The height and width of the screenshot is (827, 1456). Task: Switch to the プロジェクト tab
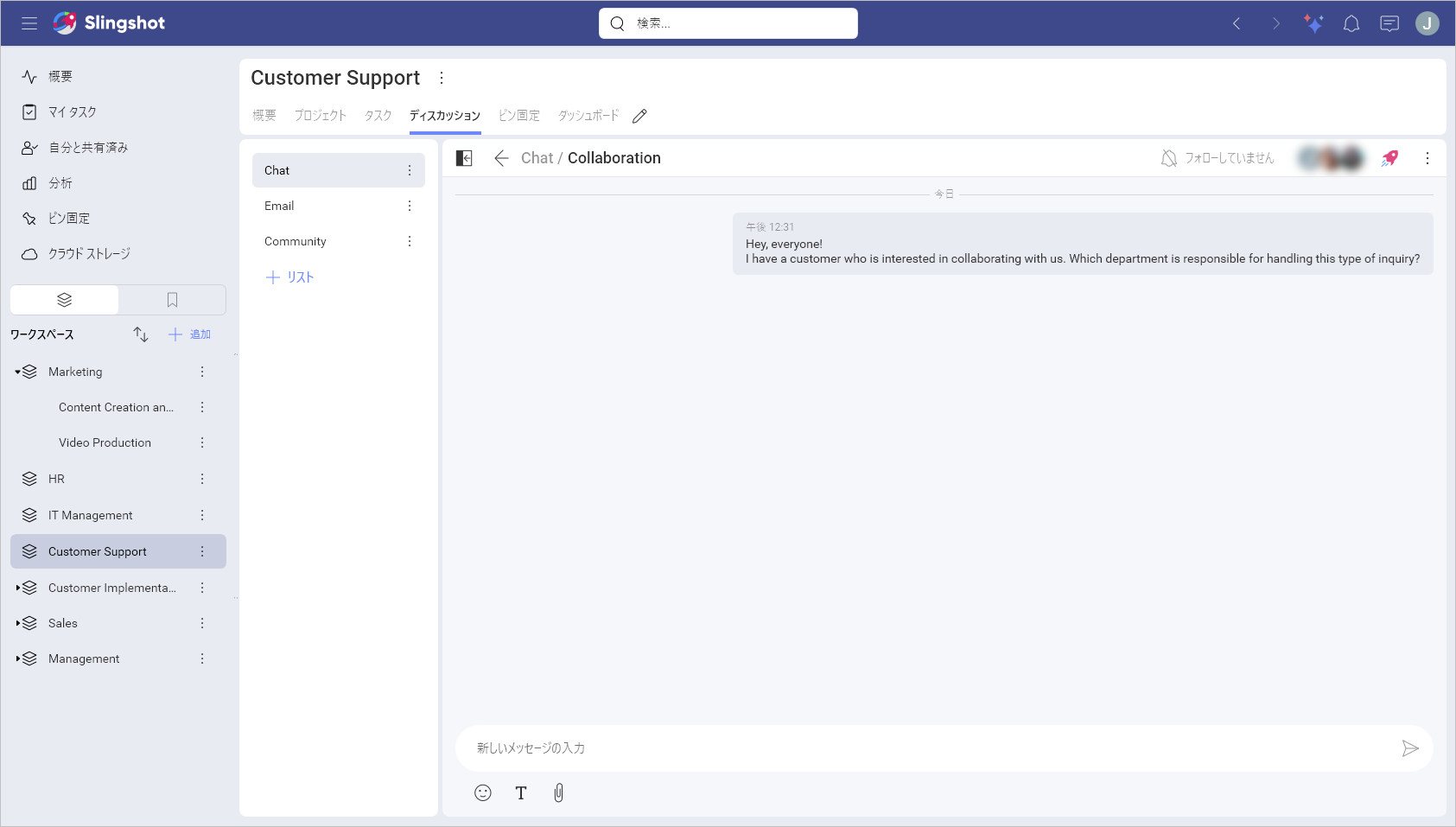320,116
